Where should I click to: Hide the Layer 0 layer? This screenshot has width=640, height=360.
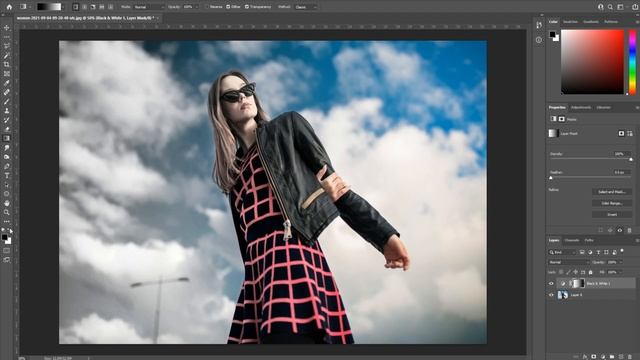pos(551,295)
